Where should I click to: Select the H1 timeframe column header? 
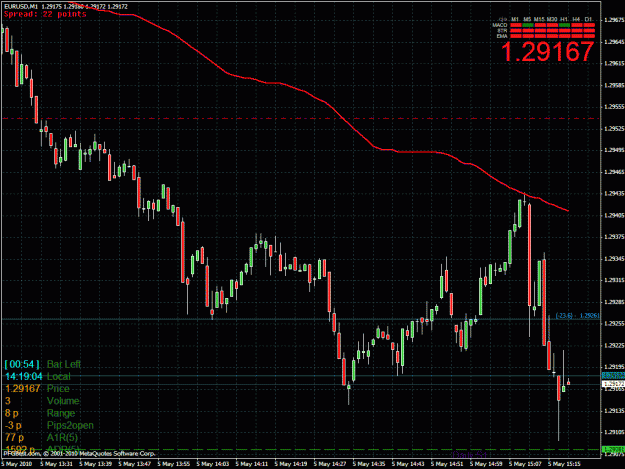(x=564, y=19)
